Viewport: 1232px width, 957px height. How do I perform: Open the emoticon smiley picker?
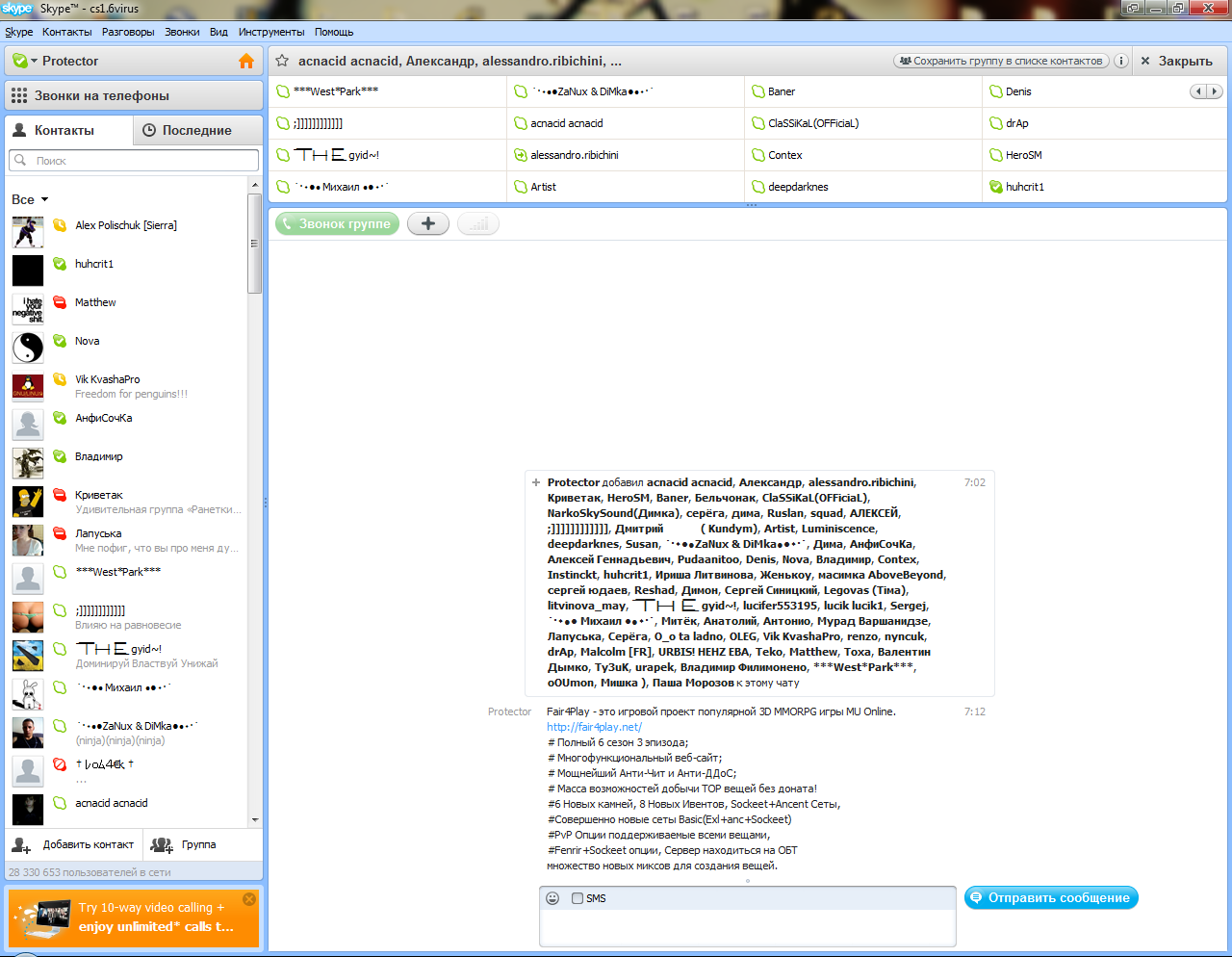552,898
